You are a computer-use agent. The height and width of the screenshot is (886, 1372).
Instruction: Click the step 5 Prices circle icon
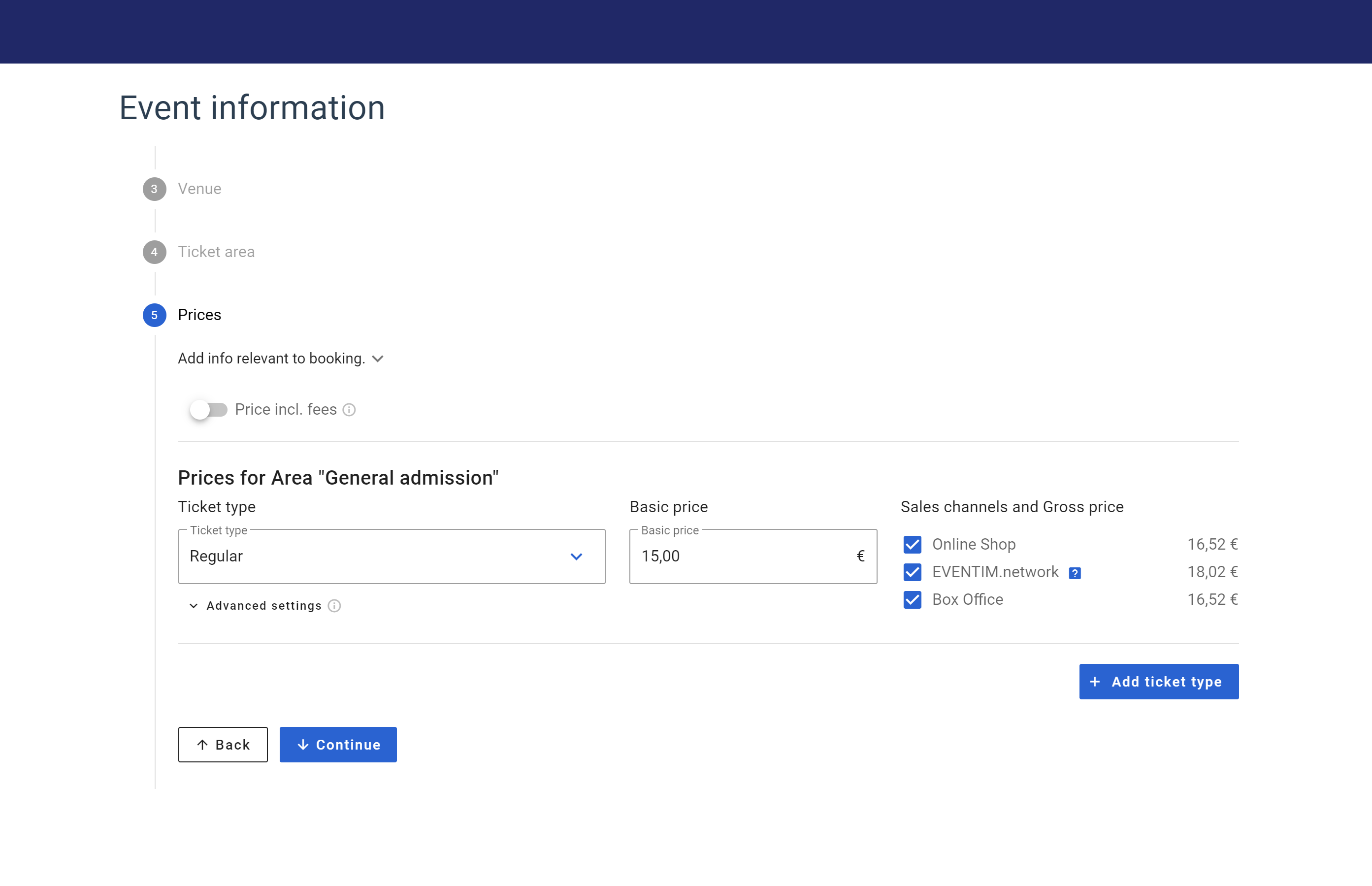pos(154,315)
